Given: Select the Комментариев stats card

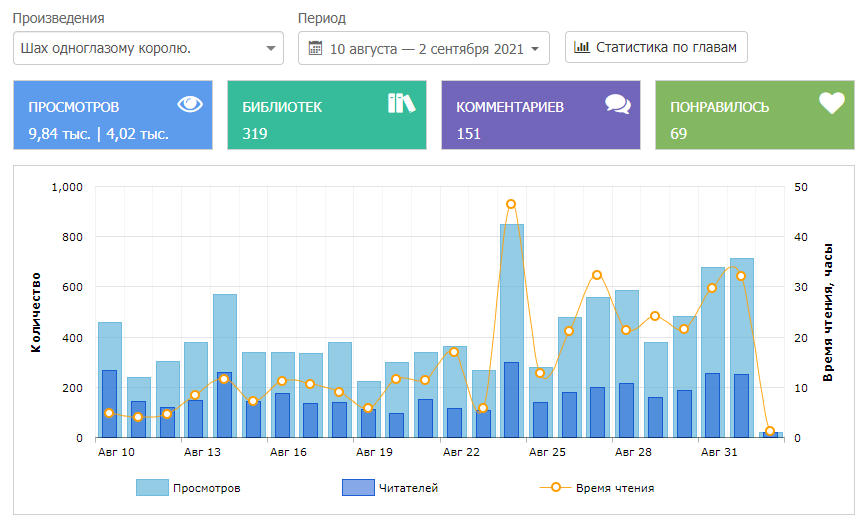Looking at the screenshot, I should pyautogui.click(x=540, y=116).
